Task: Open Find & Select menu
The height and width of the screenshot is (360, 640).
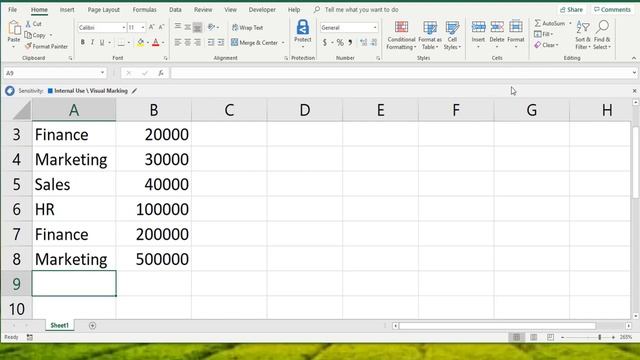Action: (602, 35)
